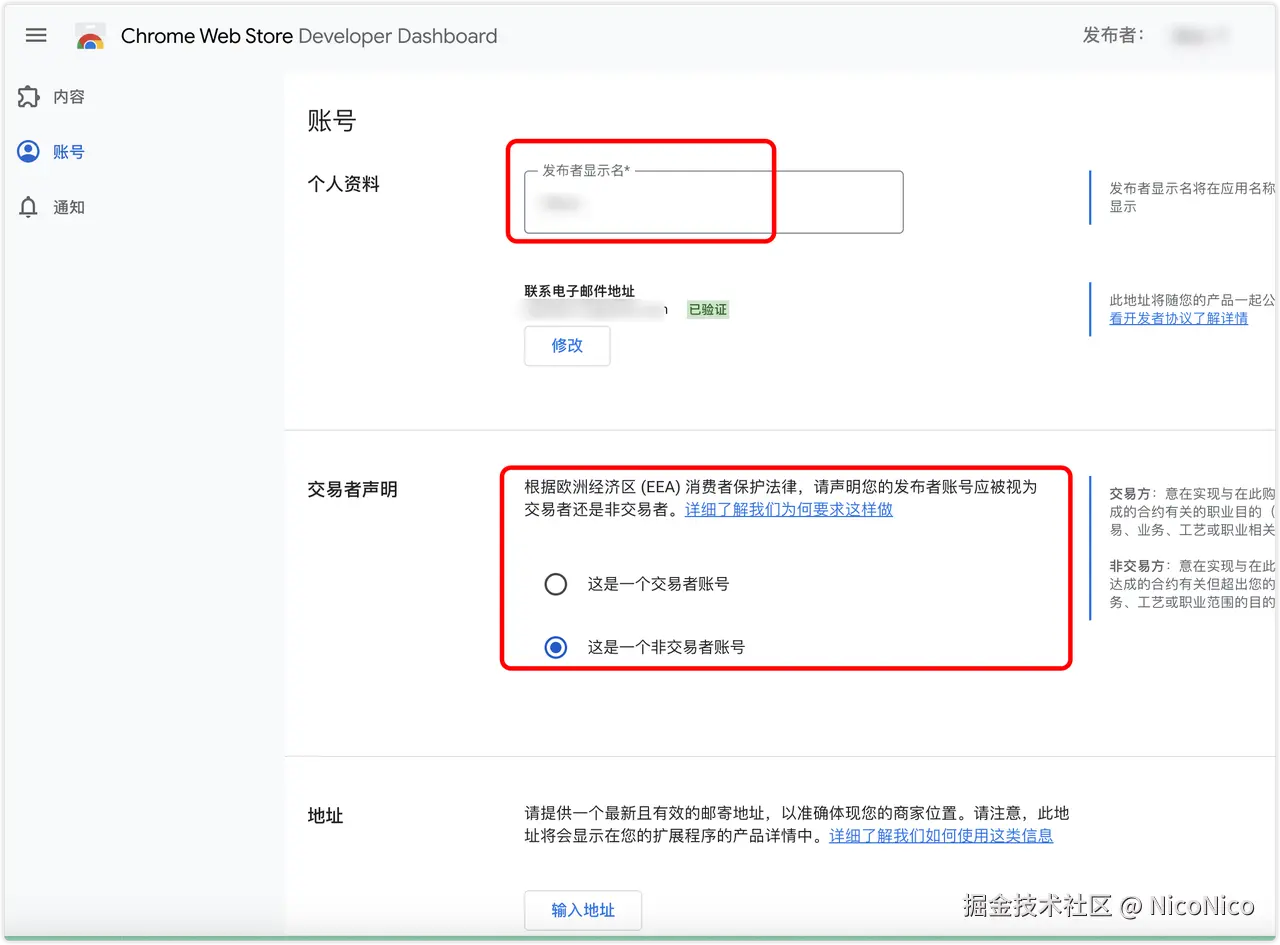The width and height of the screenshot is (1280, 945).
Task: Open 详细了解我们如何使用这类信息 link
Action: pos(941,836)
